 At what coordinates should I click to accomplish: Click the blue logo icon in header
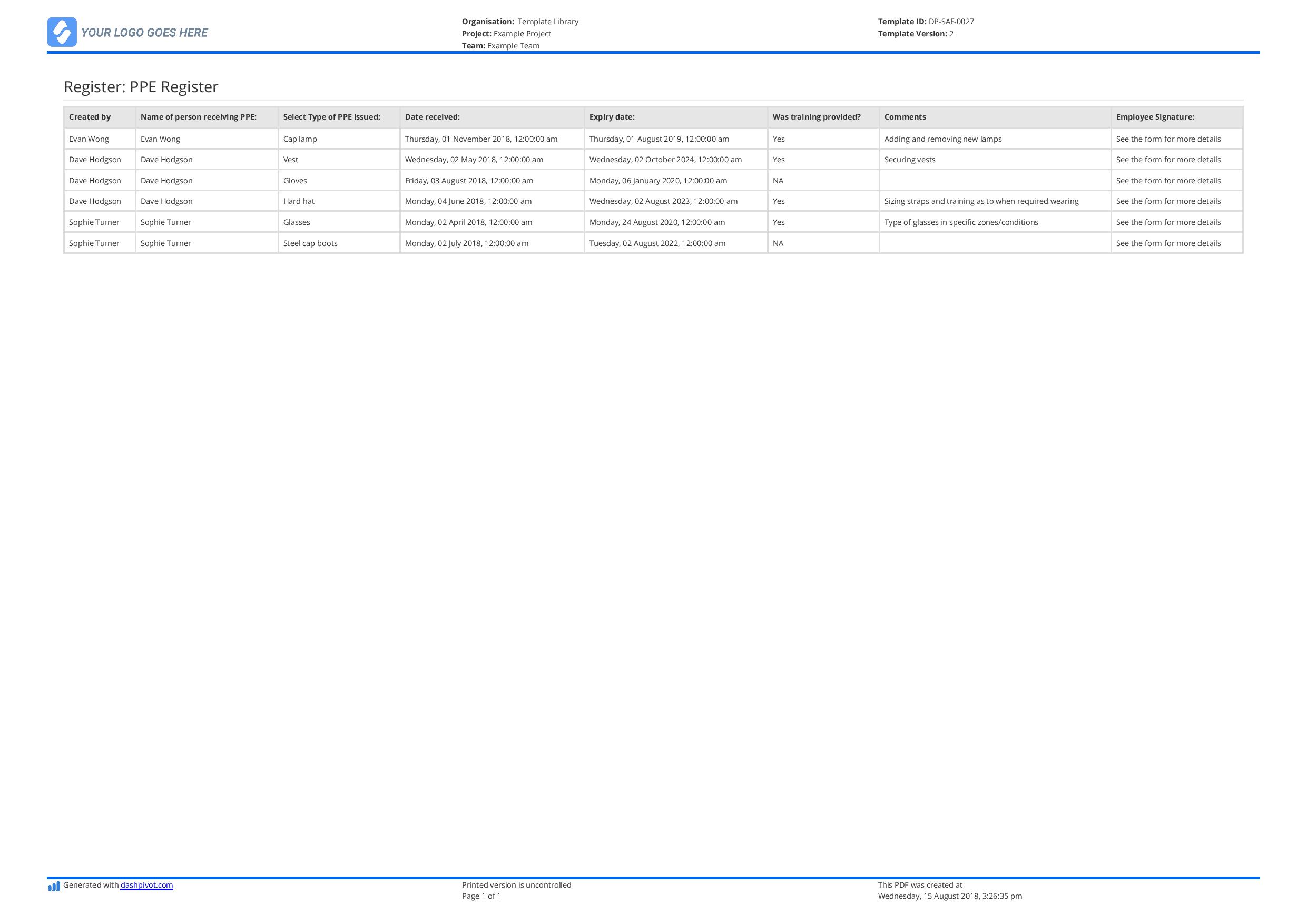(x=62, y=32)
